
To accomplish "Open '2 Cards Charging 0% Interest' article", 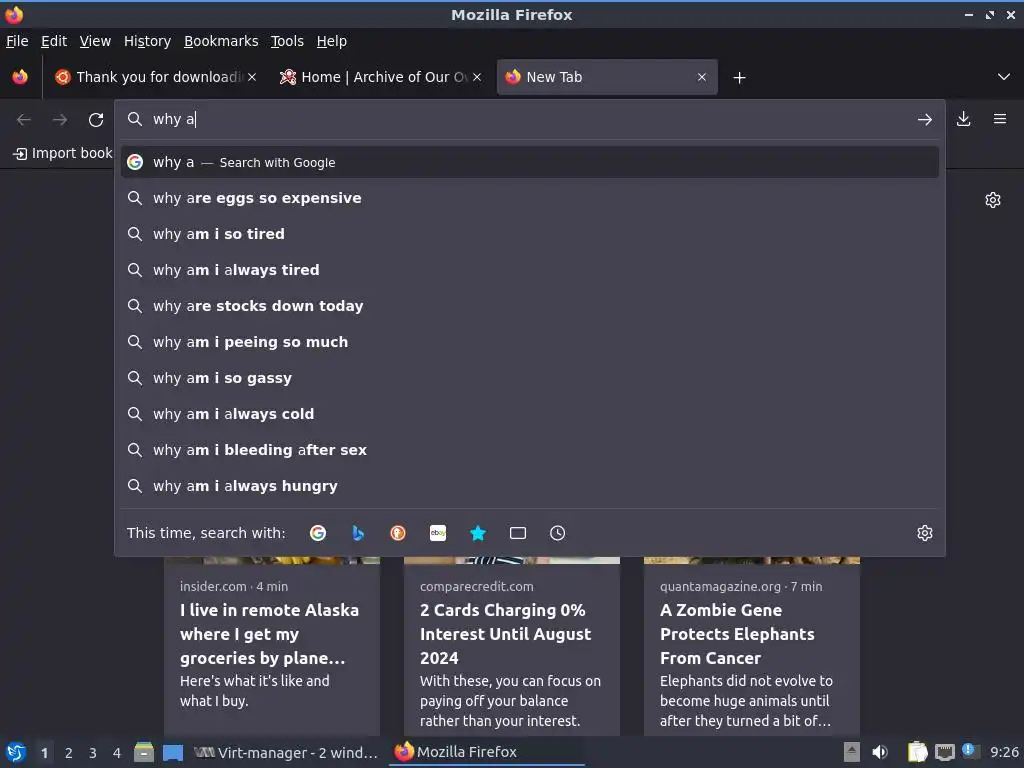I will 511,647.
